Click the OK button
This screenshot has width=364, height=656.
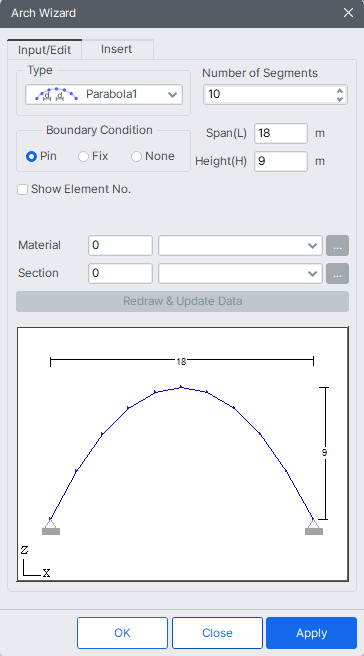(x=122, y=633)
